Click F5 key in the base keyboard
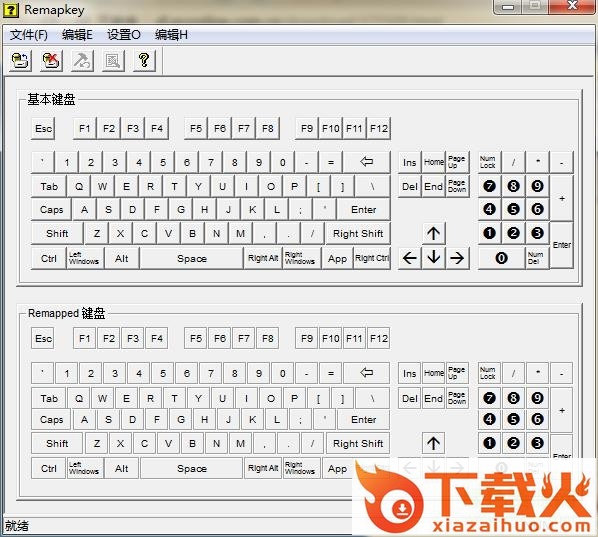This screenshot has width=598, height=537. pos(196,129)
